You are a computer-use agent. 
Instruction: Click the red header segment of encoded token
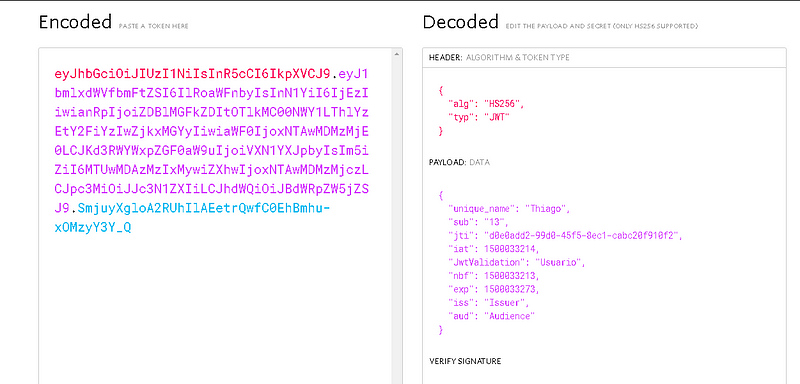[193, 74]
